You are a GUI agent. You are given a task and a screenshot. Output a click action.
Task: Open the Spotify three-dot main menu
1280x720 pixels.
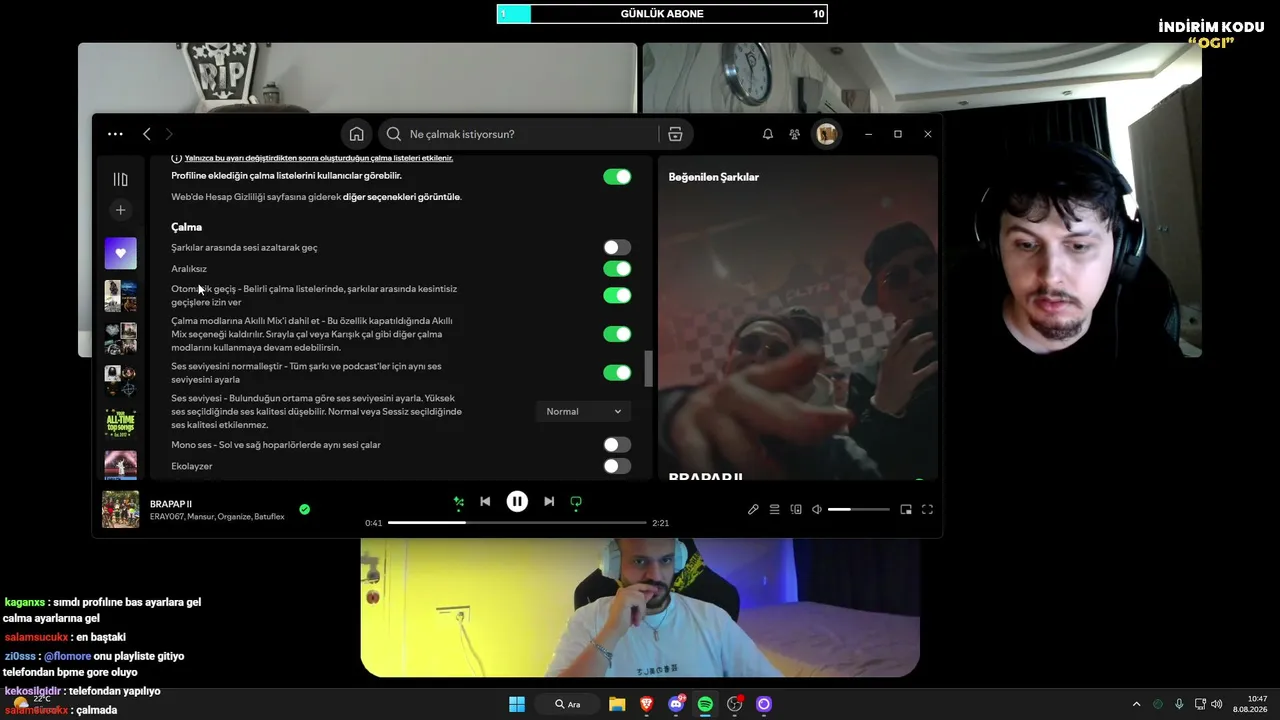(115, 134)
